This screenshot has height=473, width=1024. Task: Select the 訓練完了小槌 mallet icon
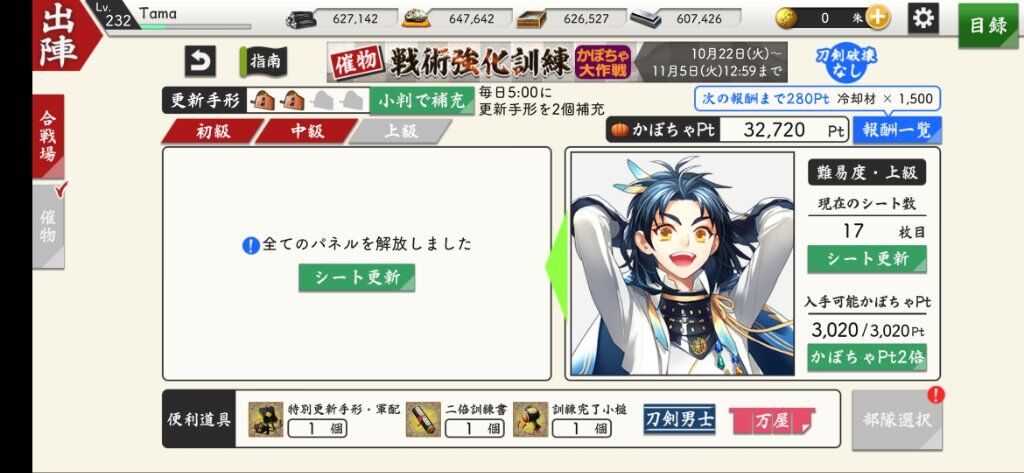coord(530,419)
